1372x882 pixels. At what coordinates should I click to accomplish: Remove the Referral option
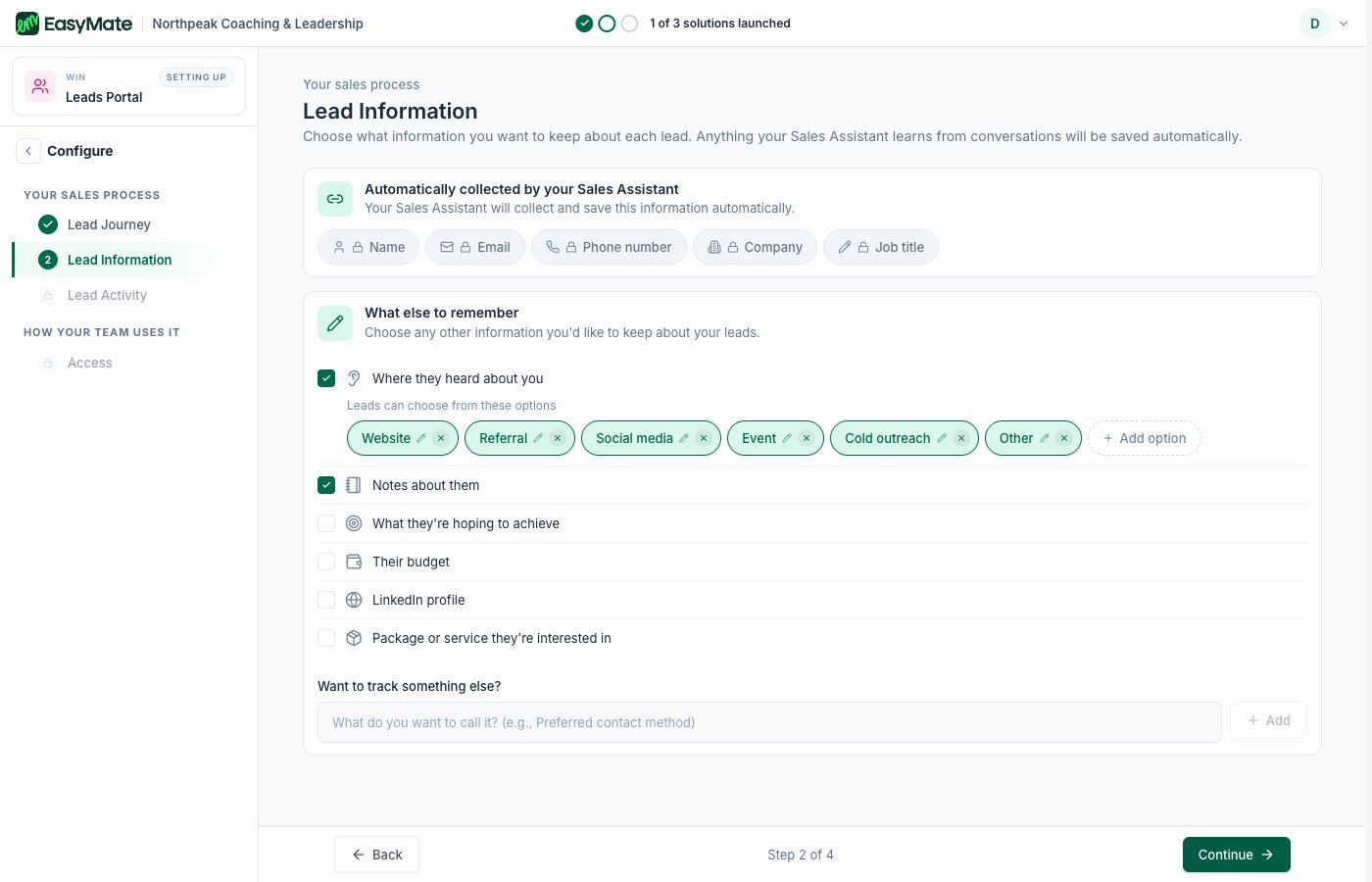pos(558,438)
